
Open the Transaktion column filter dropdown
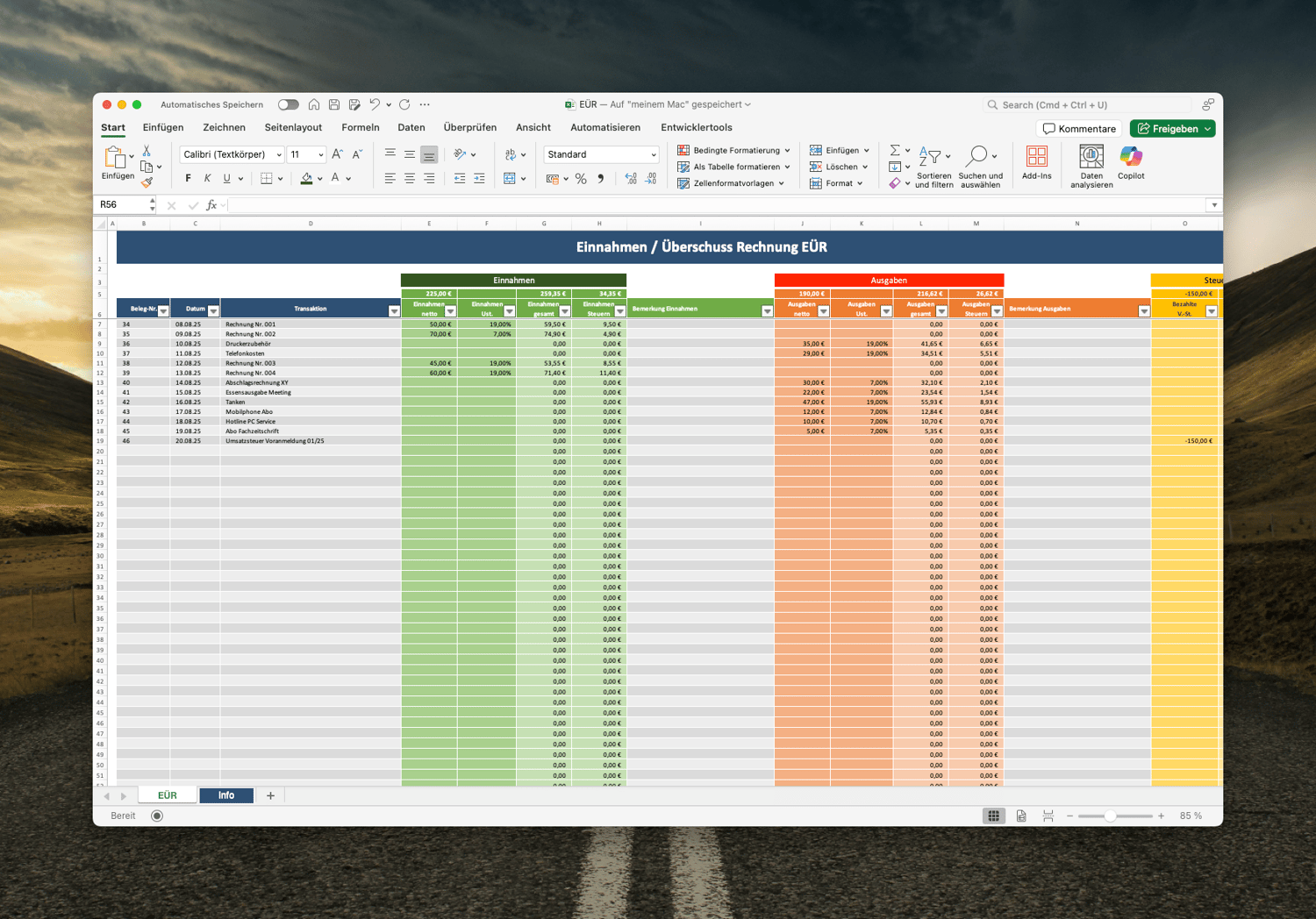[x=394, y=311]
